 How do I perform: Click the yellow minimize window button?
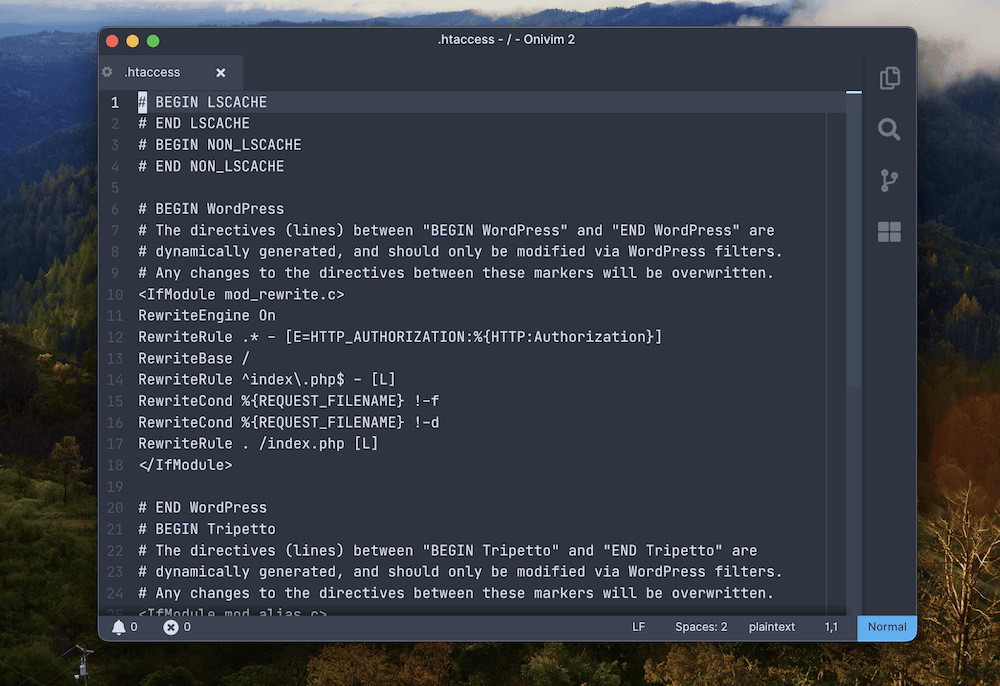coord(132,41)
